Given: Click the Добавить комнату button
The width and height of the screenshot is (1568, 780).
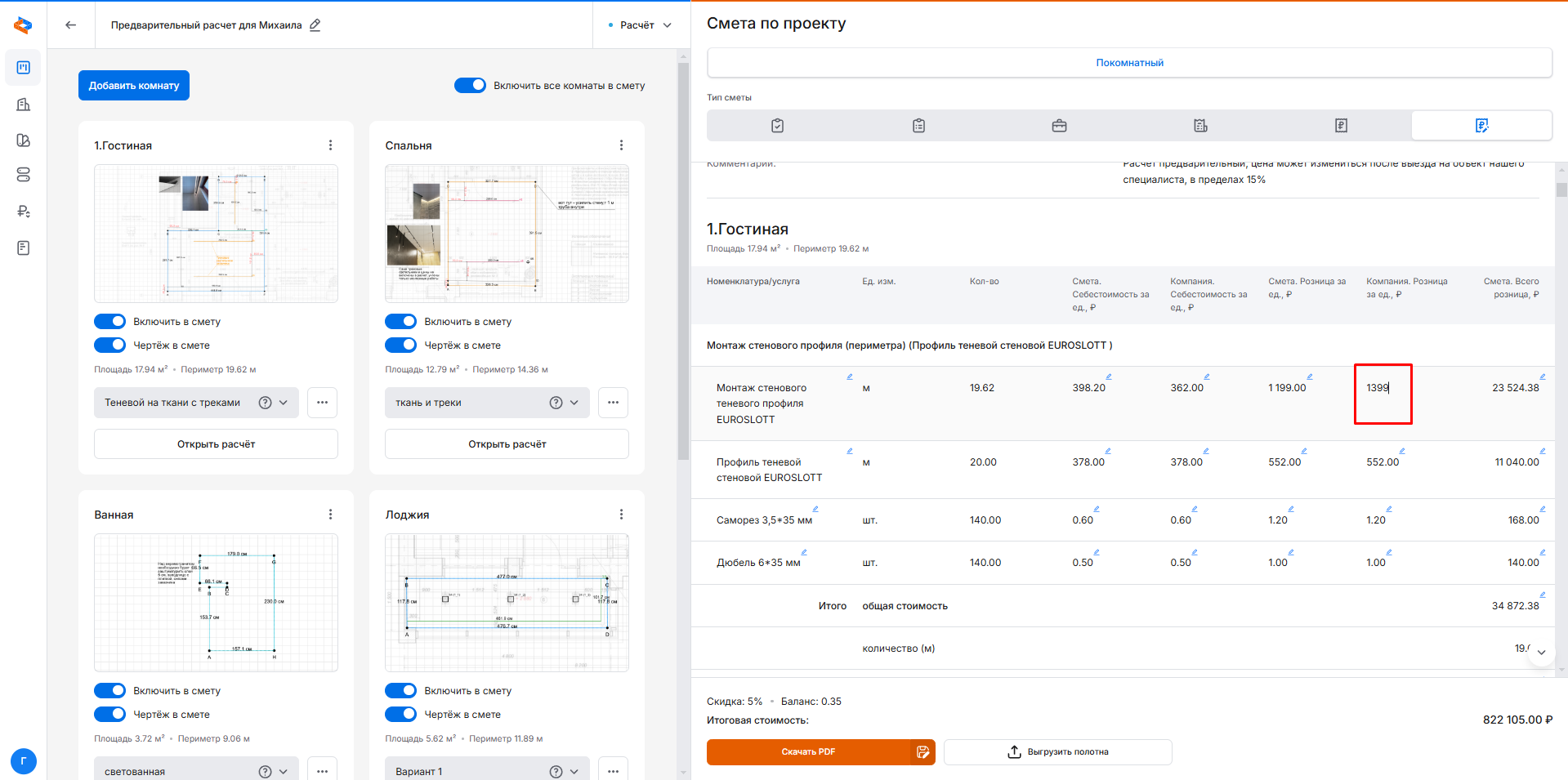Looking at the screenshot, I should tap(134, 86).
